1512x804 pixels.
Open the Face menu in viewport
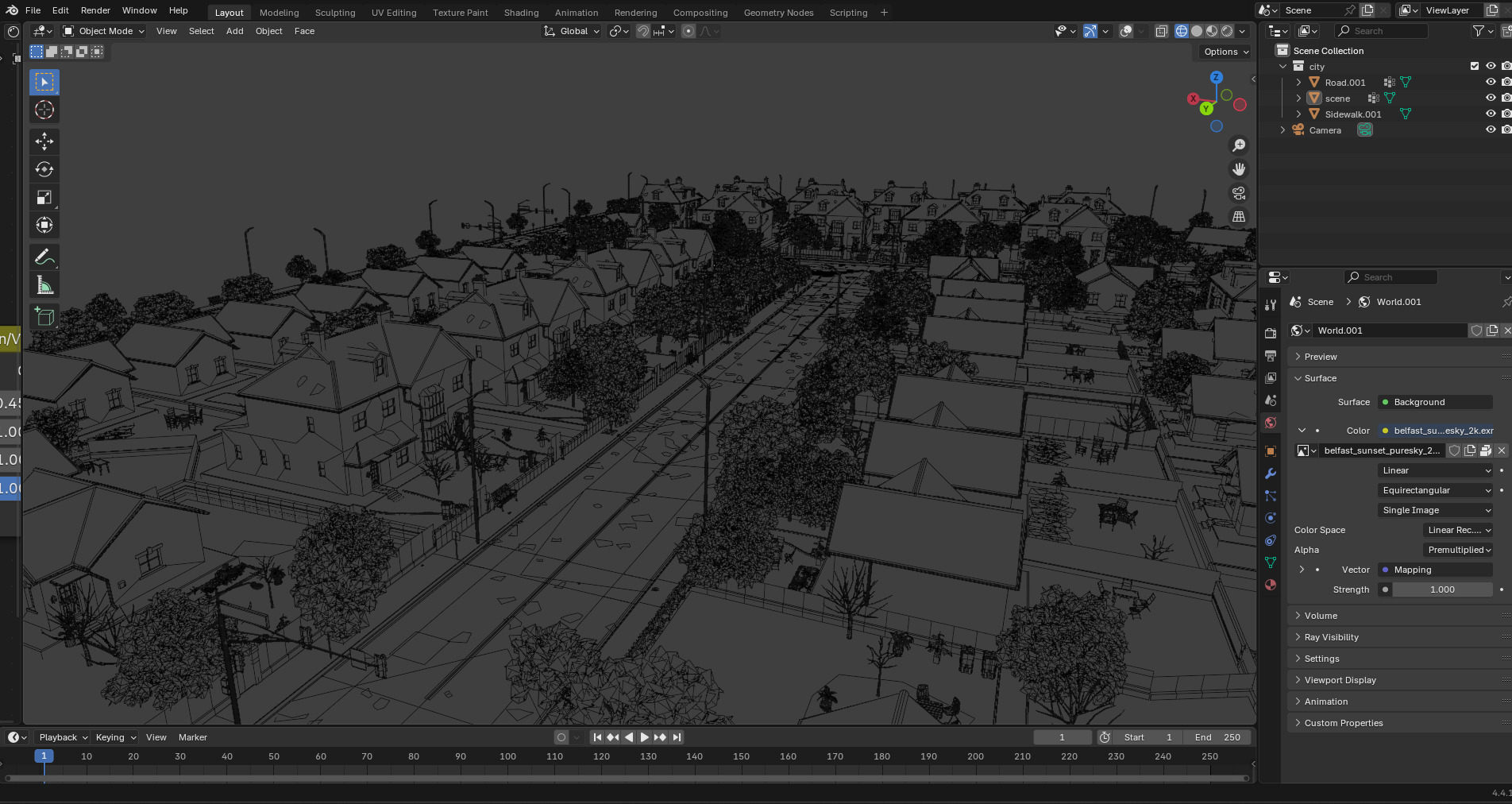coord(304,31)
